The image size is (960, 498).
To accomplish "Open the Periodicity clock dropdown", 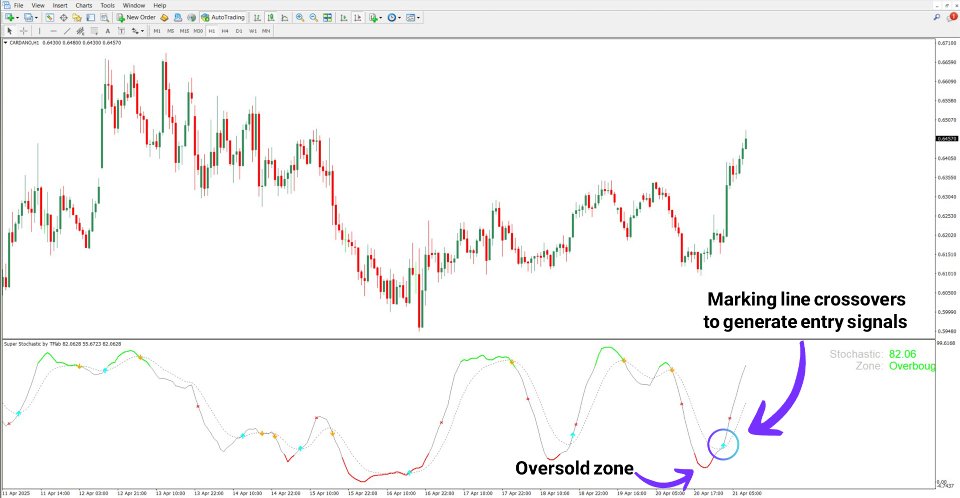I will pyautogui.click(x=394, y=18).
